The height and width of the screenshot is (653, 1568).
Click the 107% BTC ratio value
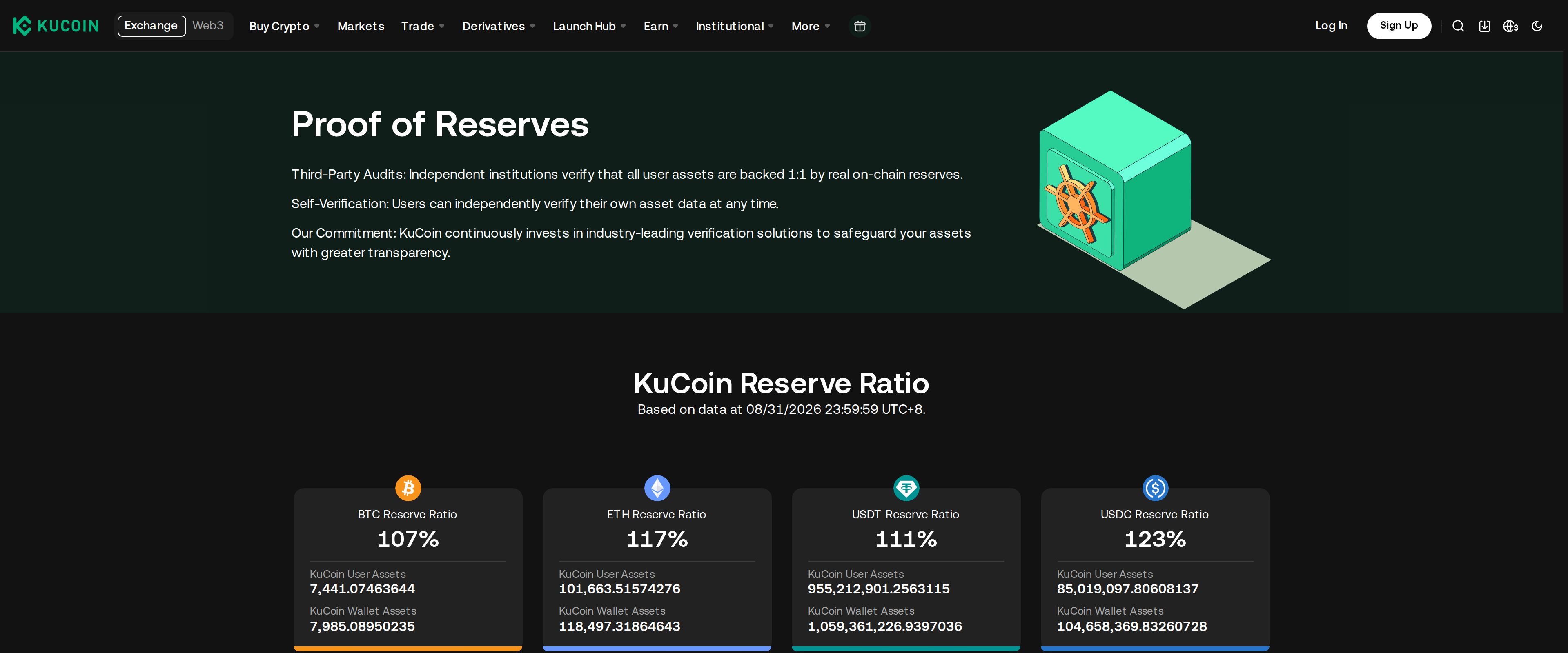point(408,539)
